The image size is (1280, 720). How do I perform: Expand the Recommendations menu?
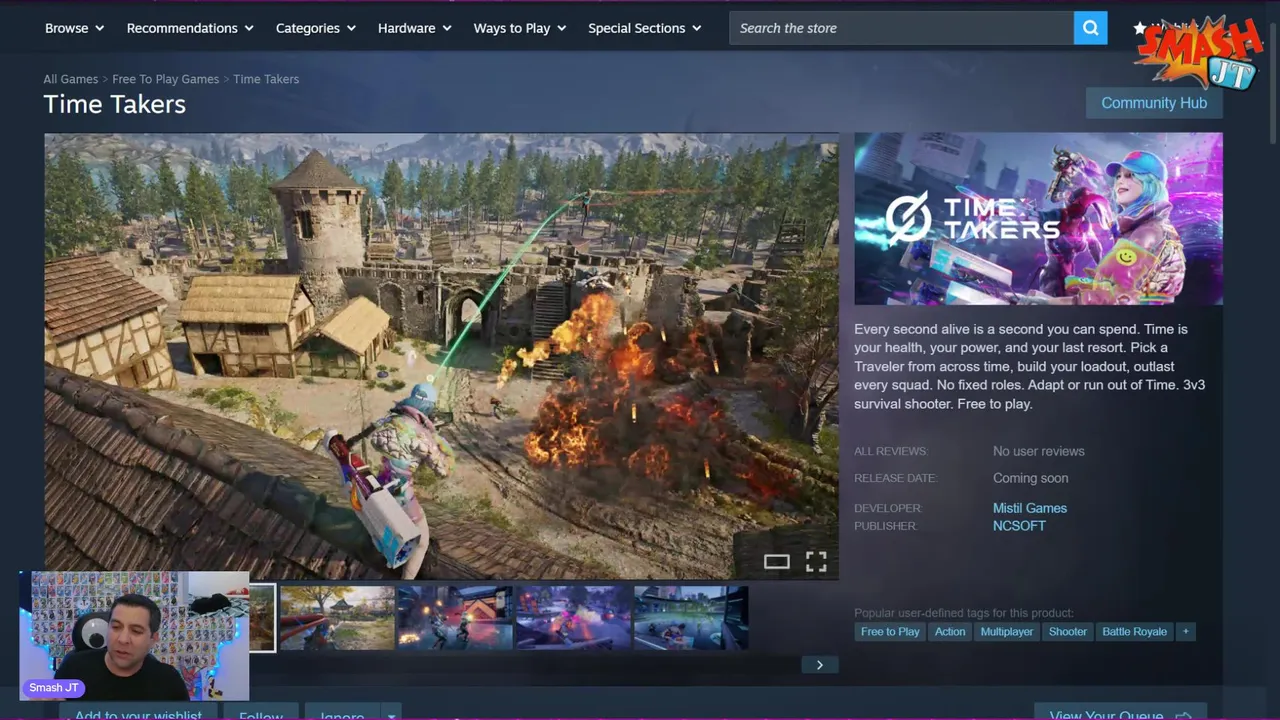[190, 28]
